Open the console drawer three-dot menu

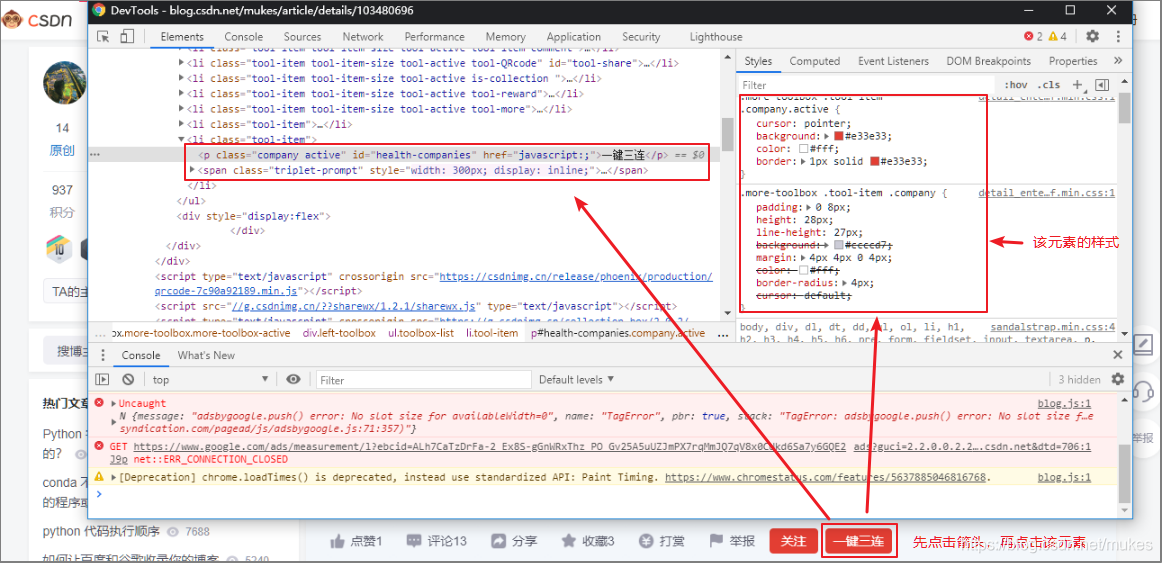[104, 356]
